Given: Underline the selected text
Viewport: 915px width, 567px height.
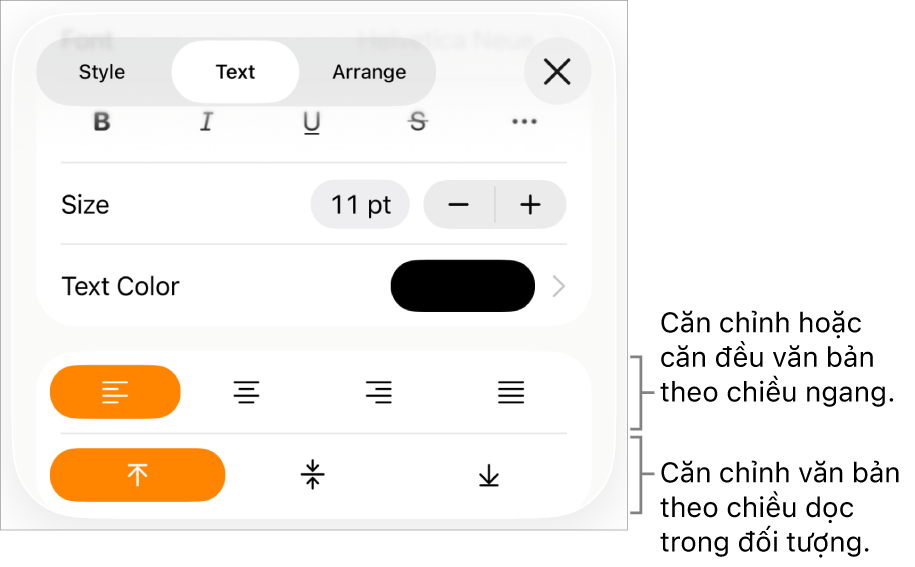Looking at the screenshot, I should [x=312, y=122].
